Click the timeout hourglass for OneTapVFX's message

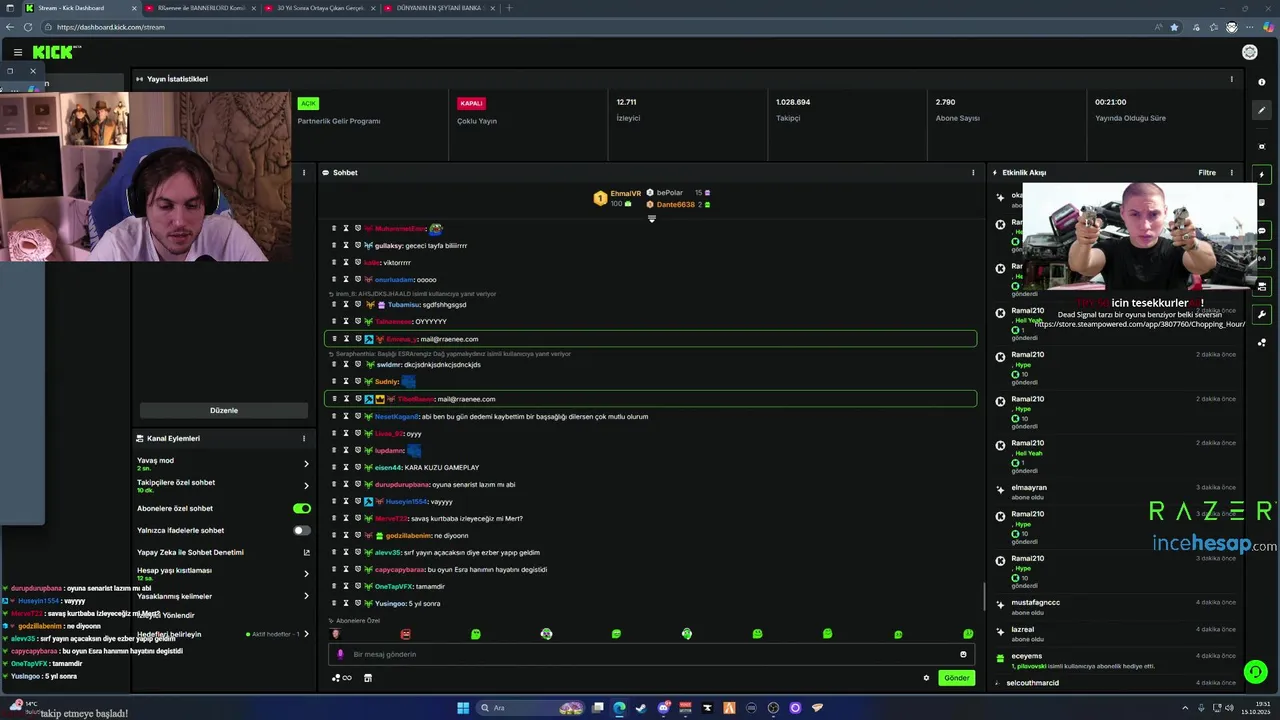(346, 586)
